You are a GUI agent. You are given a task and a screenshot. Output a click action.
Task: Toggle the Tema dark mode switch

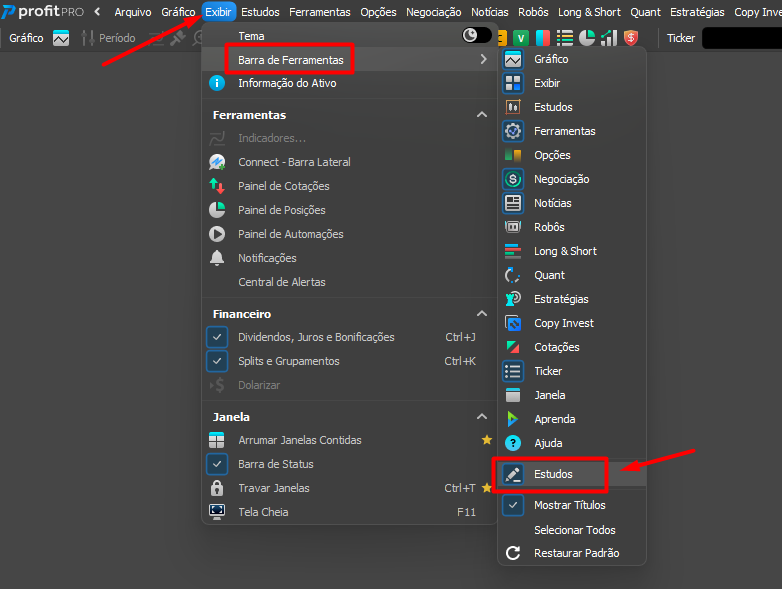476,35
